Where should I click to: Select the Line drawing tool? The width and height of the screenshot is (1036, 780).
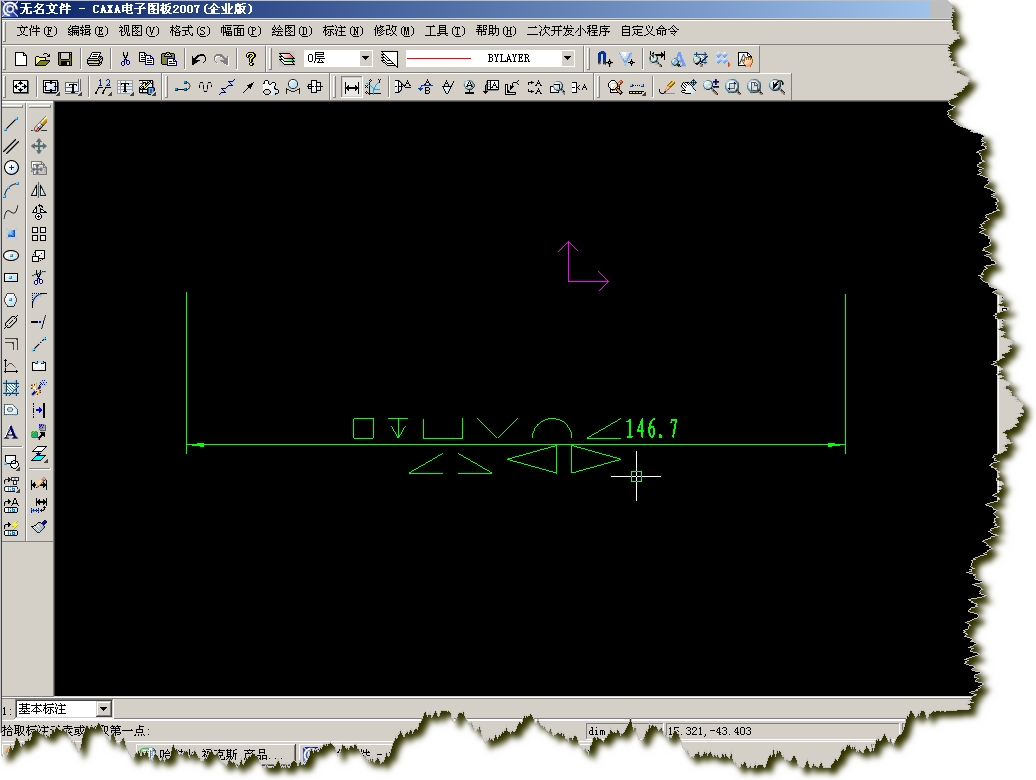tap(11, 124)
